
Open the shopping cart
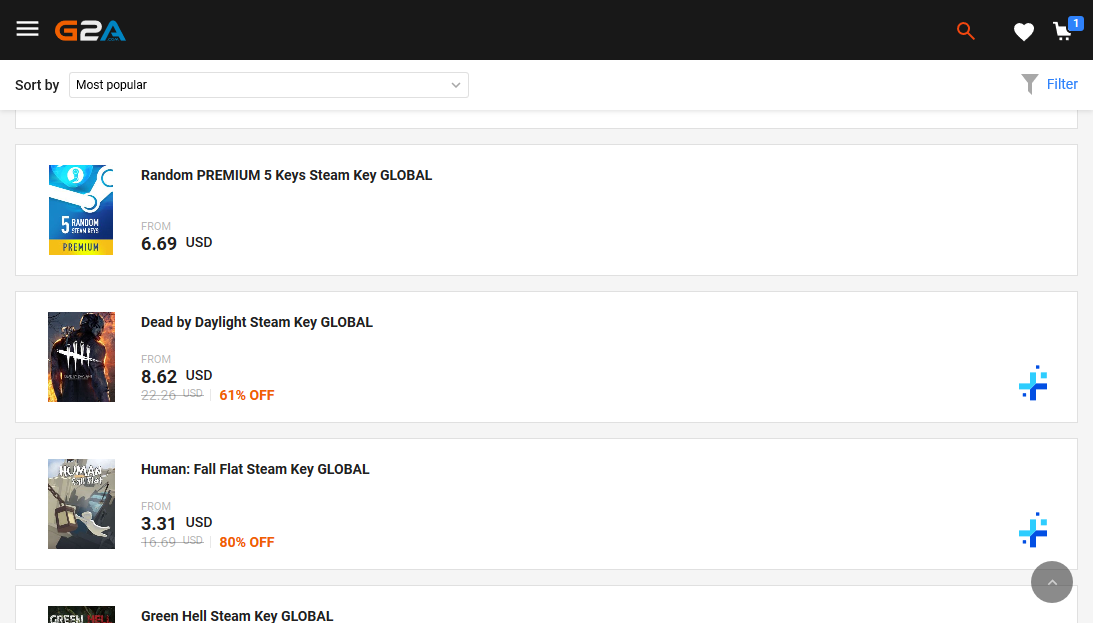click(x=1062, y=32)
